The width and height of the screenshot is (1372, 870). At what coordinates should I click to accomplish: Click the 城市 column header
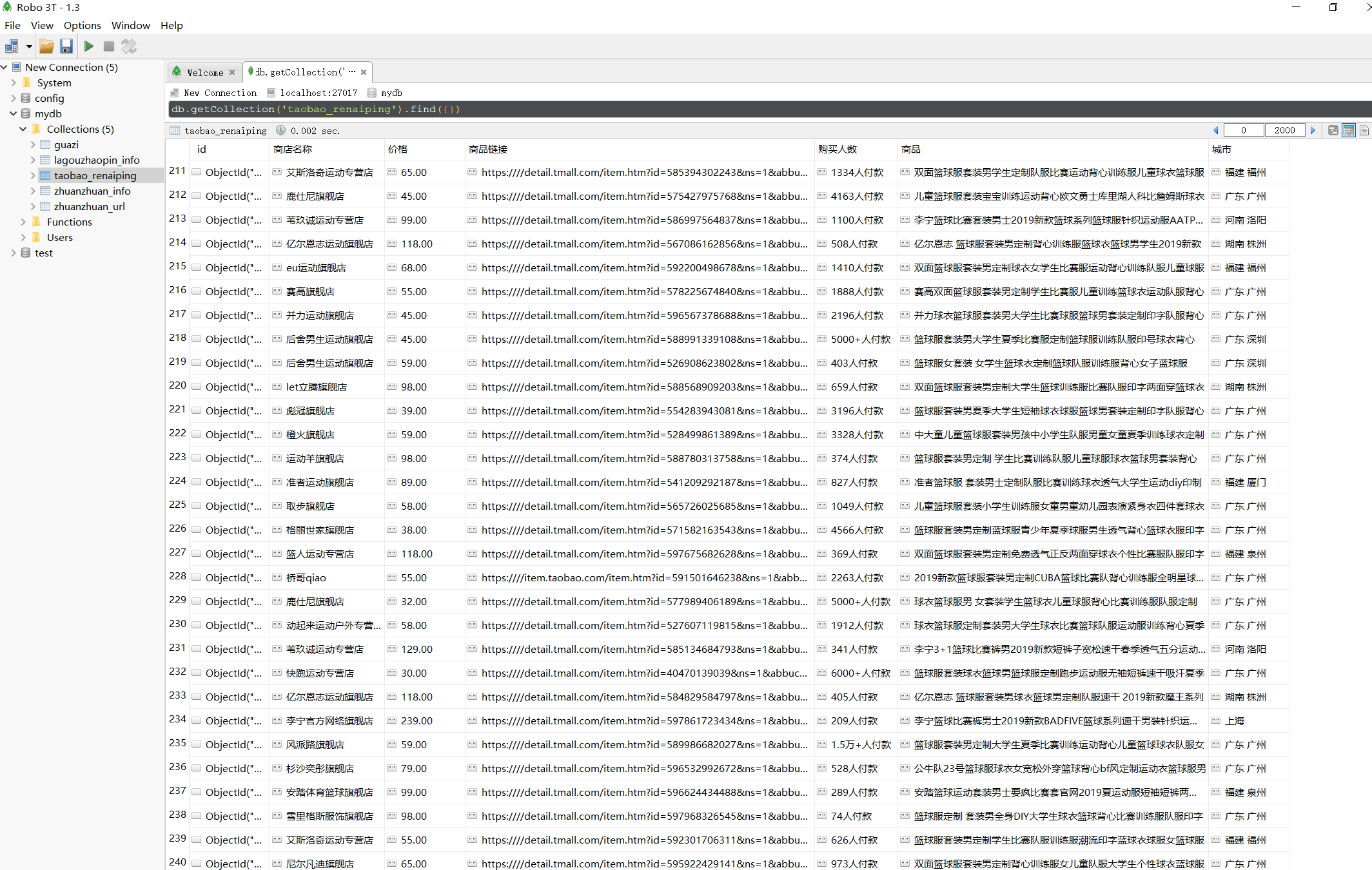[x=1248, y=149]
